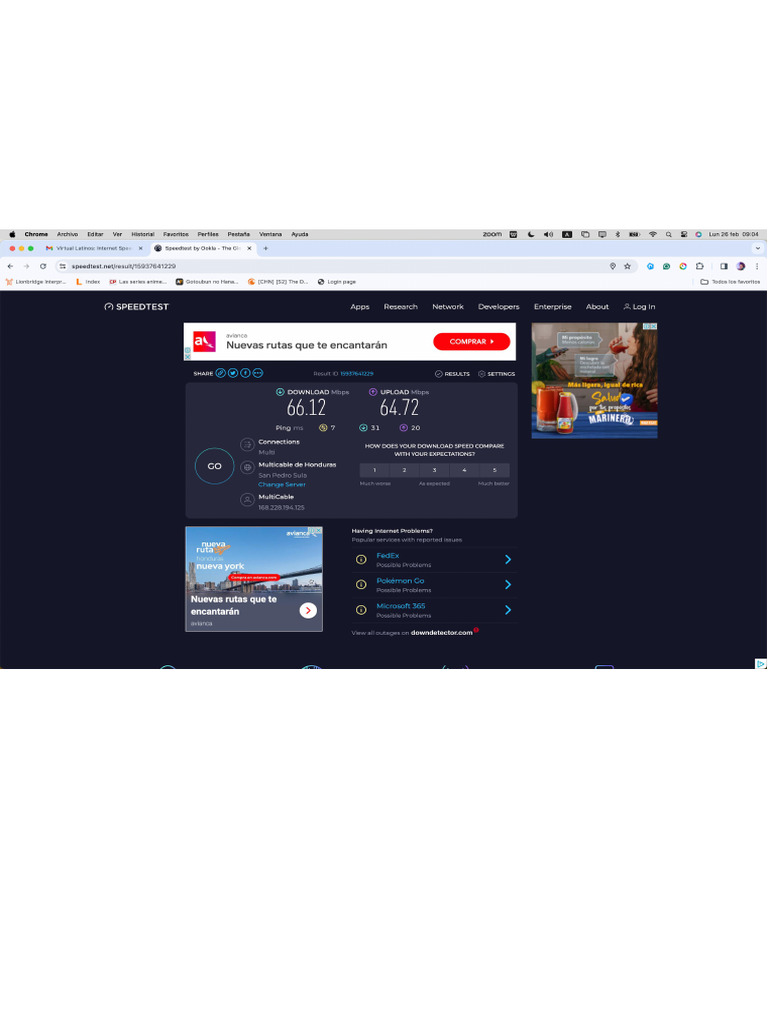Switch to Virtual Latinos Gmail tab
768x1024 pixels.
[x=94, y=248]
